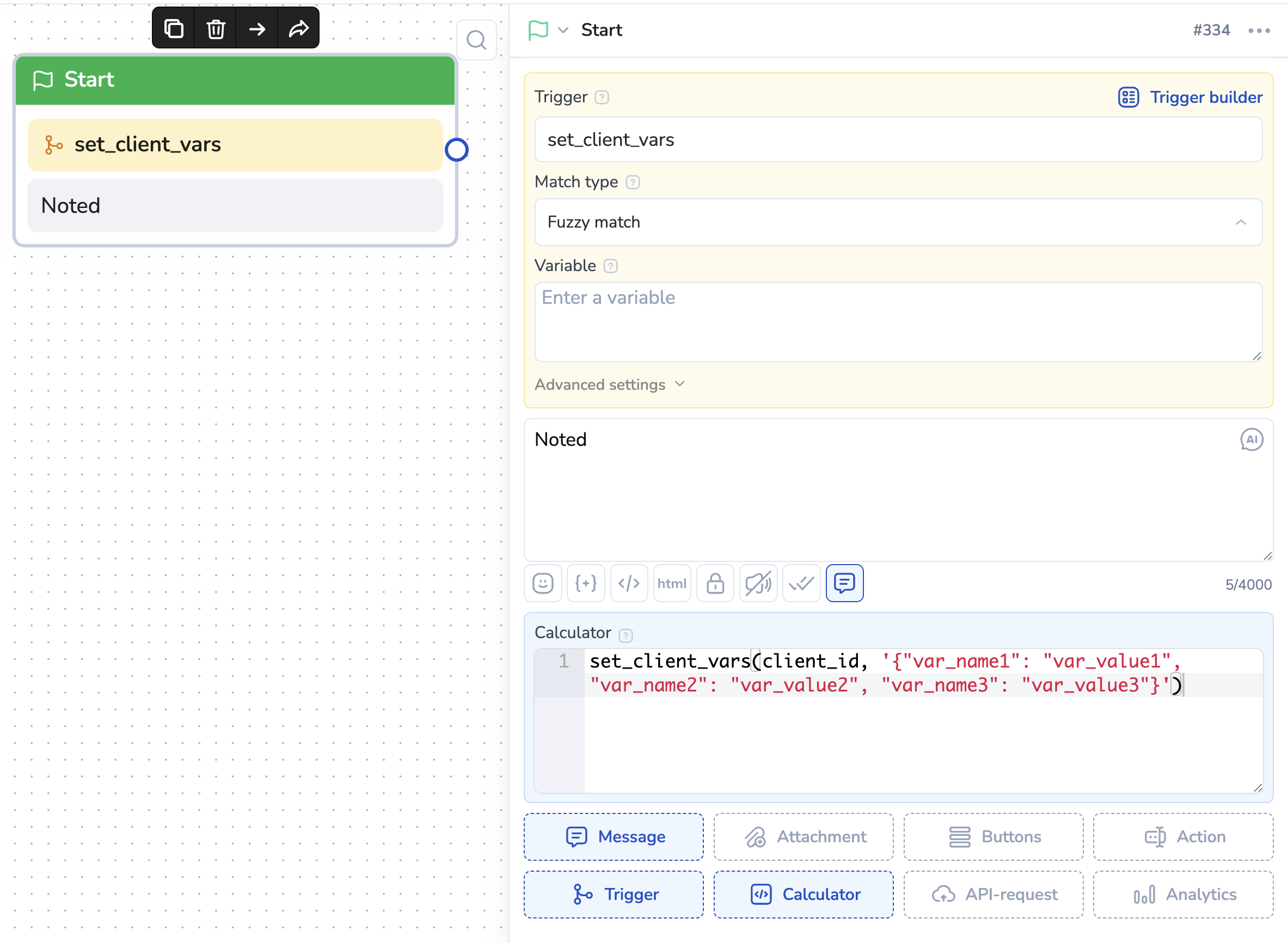Insert variable with curly braces icon
This screenshot has height=943, width=1288.
[586, 583]
